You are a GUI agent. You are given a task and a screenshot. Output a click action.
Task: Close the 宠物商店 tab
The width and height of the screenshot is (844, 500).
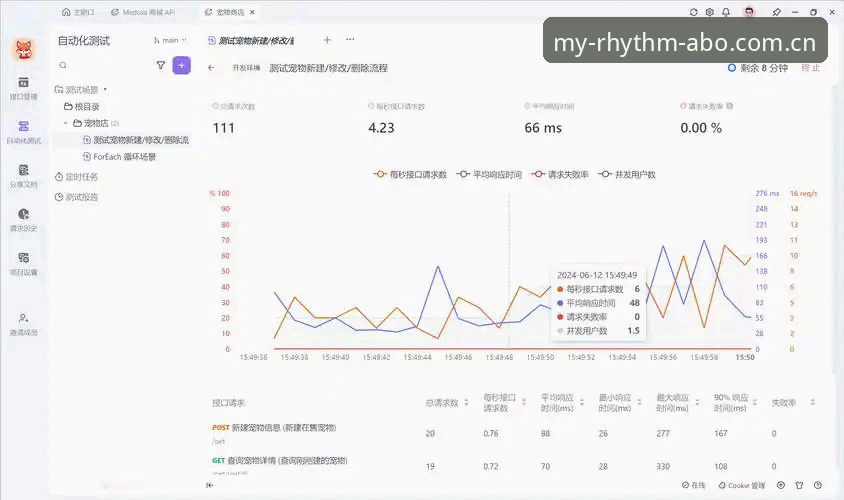[x=252, y=12]
